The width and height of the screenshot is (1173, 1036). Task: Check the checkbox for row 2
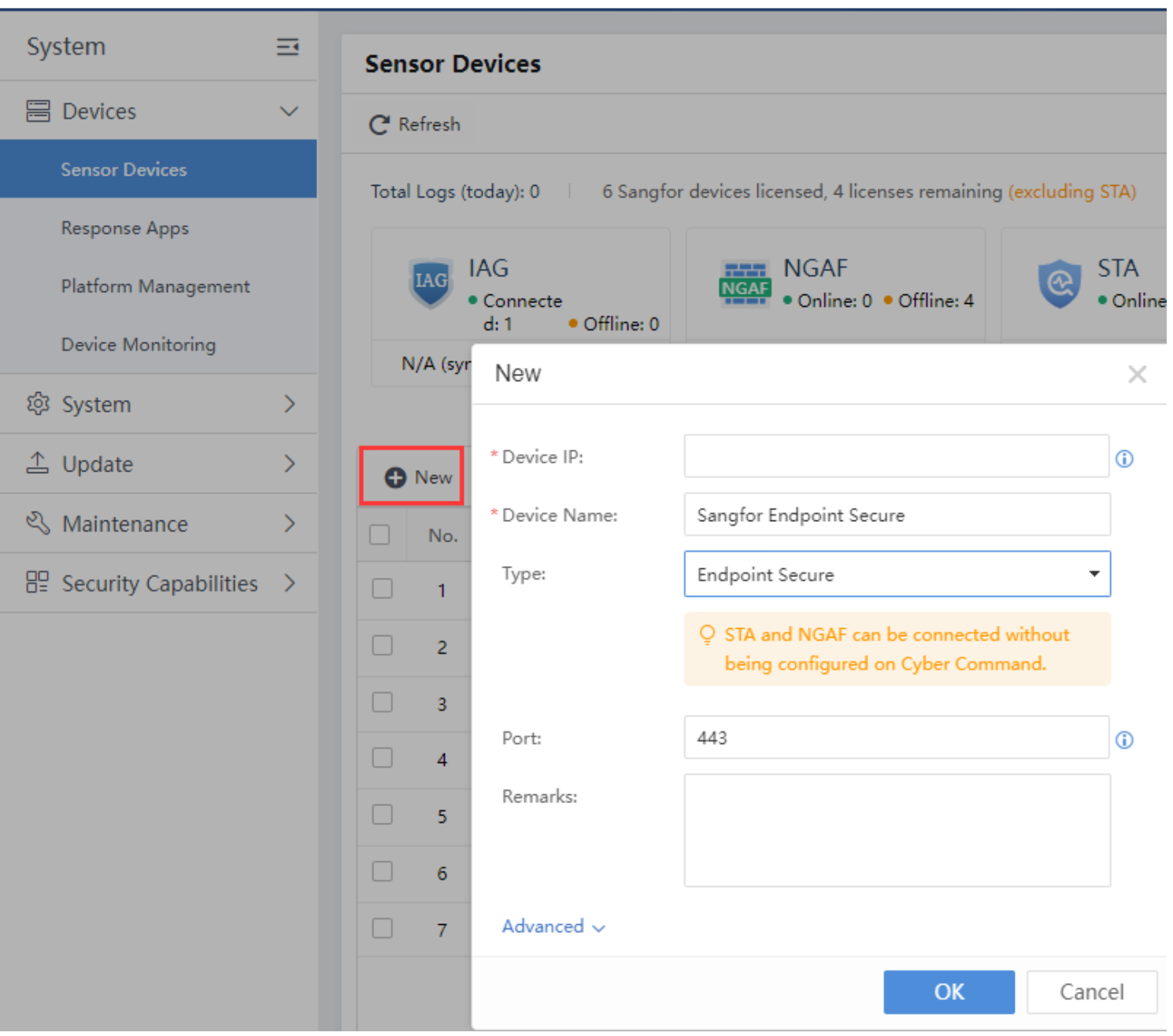click(x=382, y=646)
